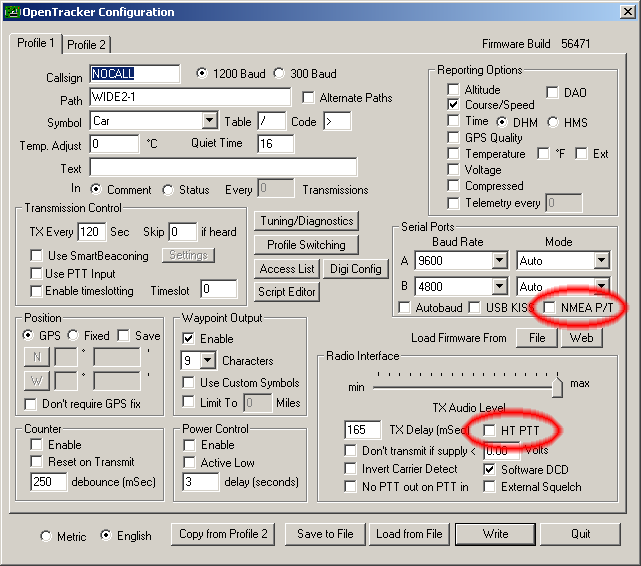641x566 pixels.
Task: Uncheck the Software DCD checkbox
Action: point(489,470)
